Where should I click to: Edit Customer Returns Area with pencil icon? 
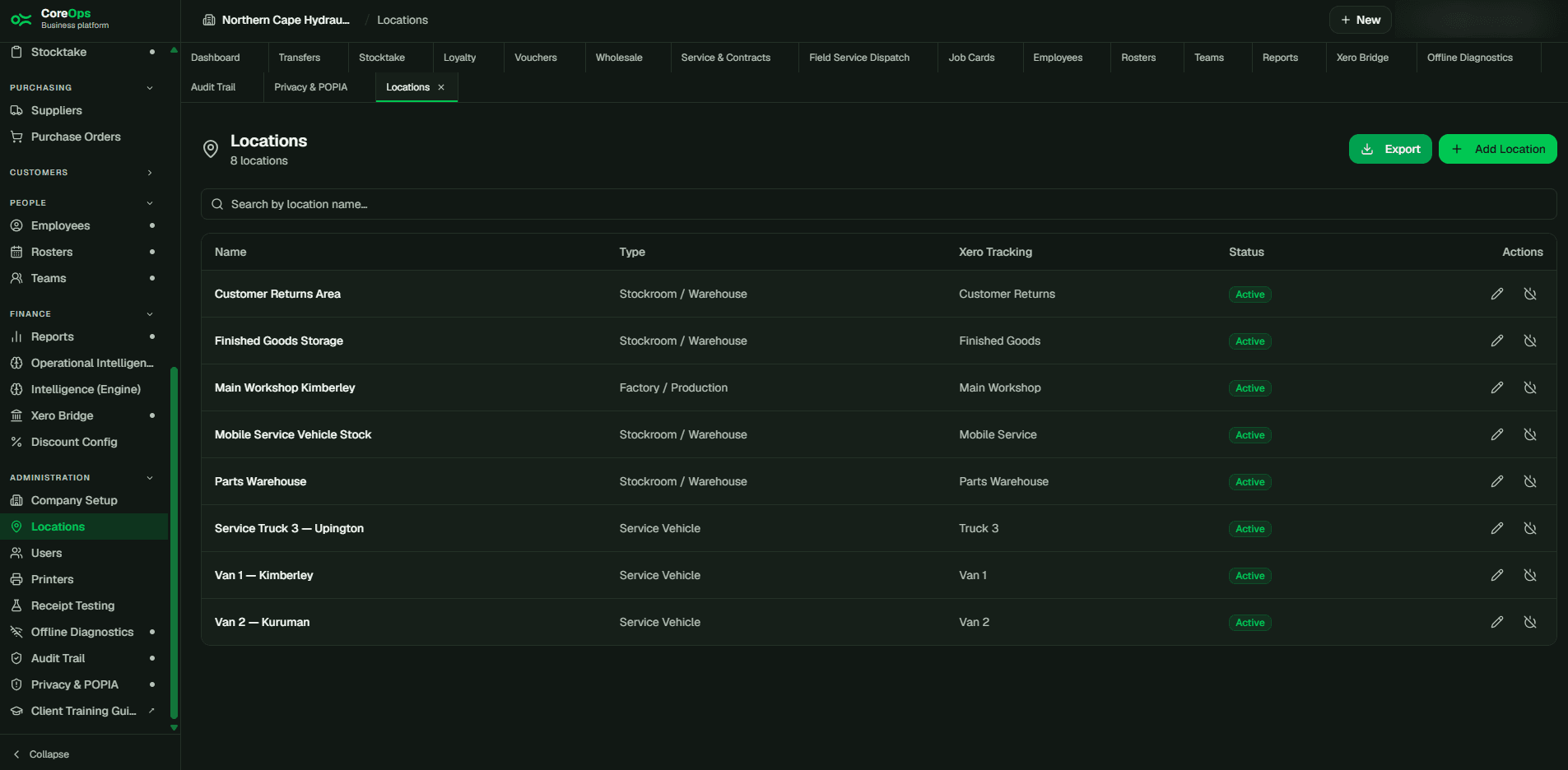point(1497,294)
